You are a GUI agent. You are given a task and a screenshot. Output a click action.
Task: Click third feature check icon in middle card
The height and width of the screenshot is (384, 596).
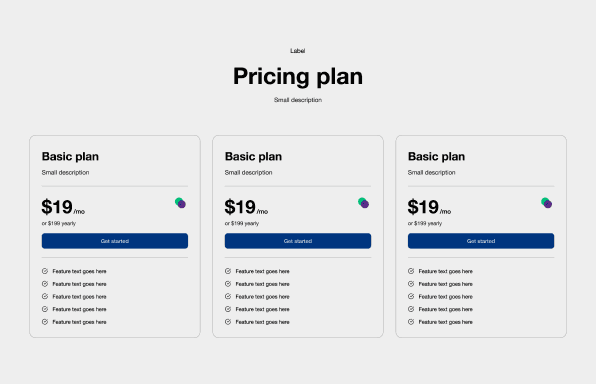pyautogui.click(x=228, y=297)
